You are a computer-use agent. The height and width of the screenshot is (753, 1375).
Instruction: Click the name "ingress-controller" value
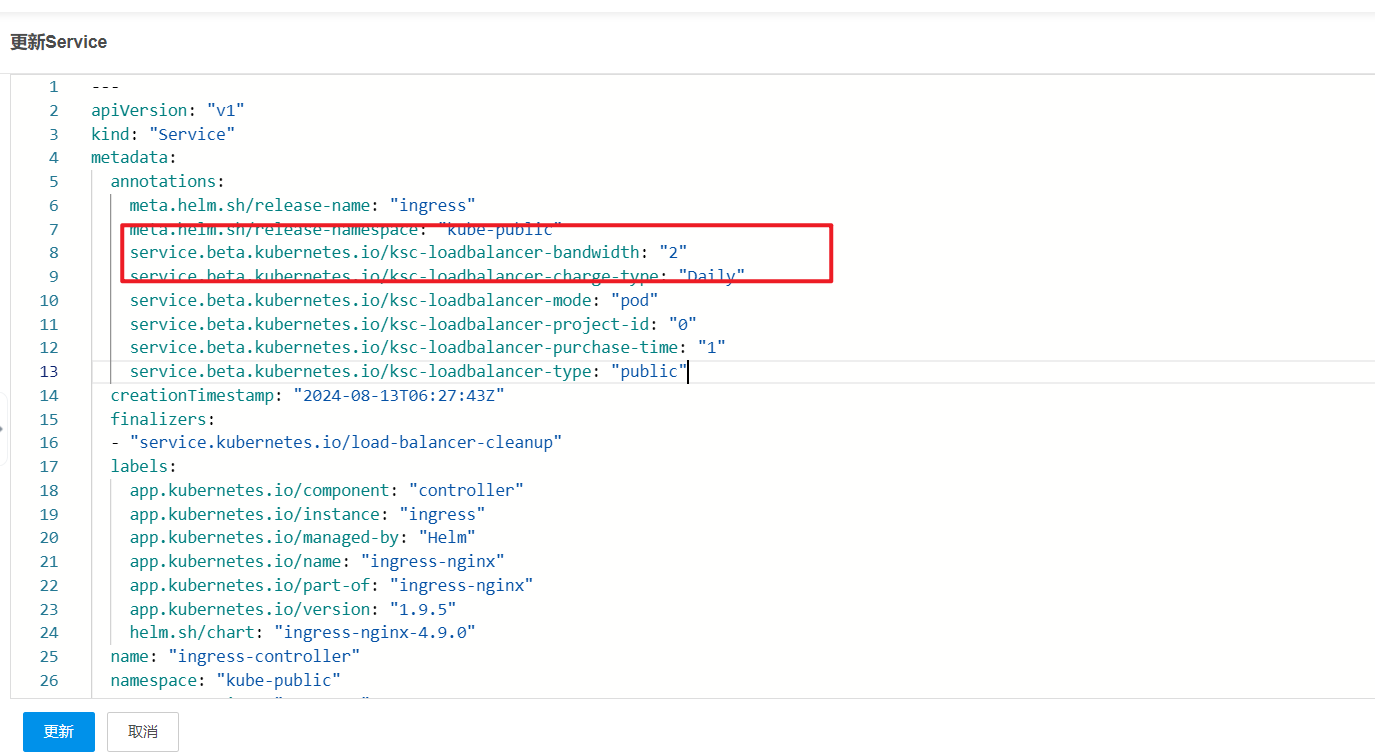264,657
